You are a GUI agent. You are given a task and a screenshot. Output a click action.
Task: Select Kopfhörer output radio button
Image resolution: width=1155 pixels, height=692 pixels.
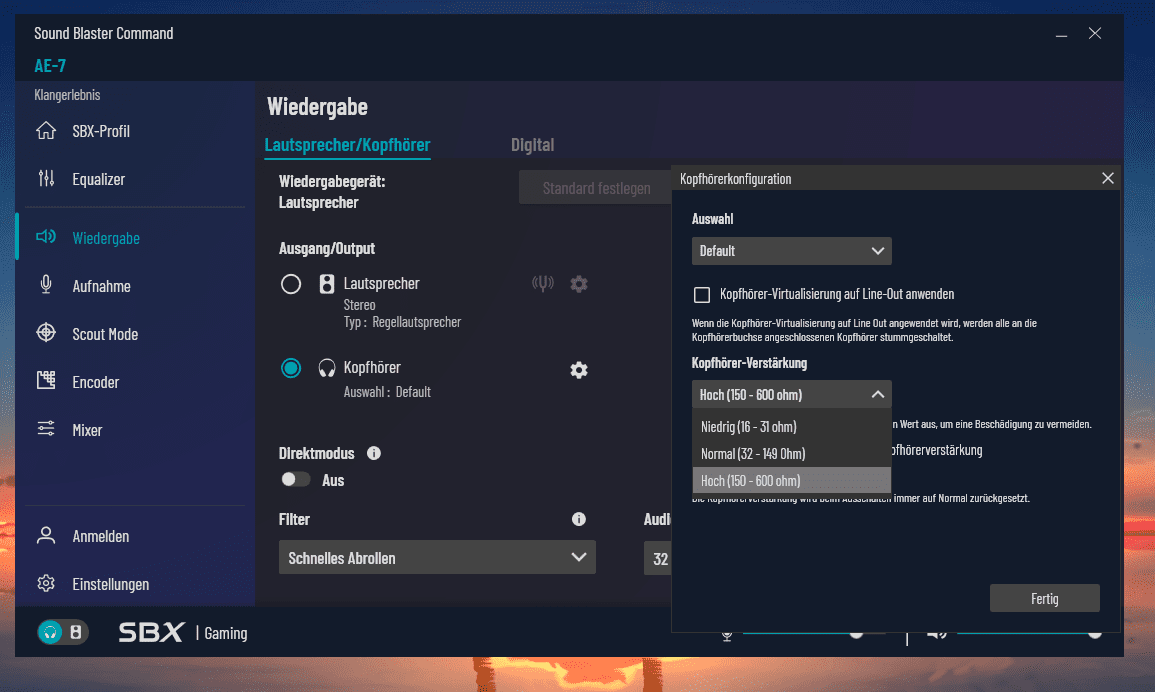pyautogui.click(x=291, y=368)
